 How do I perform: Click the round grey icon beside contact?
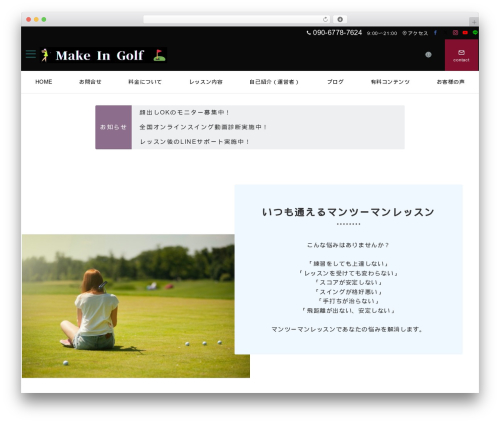428,55
